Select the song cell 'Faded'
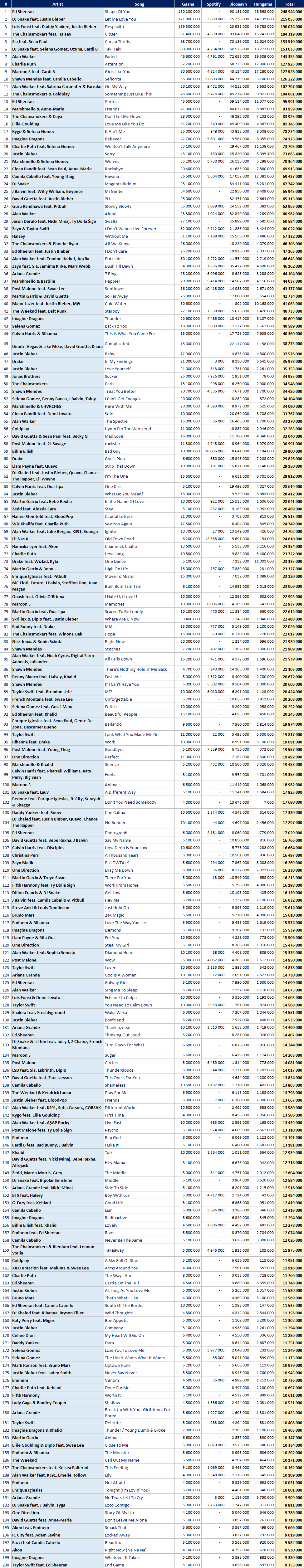 point(139,56)
